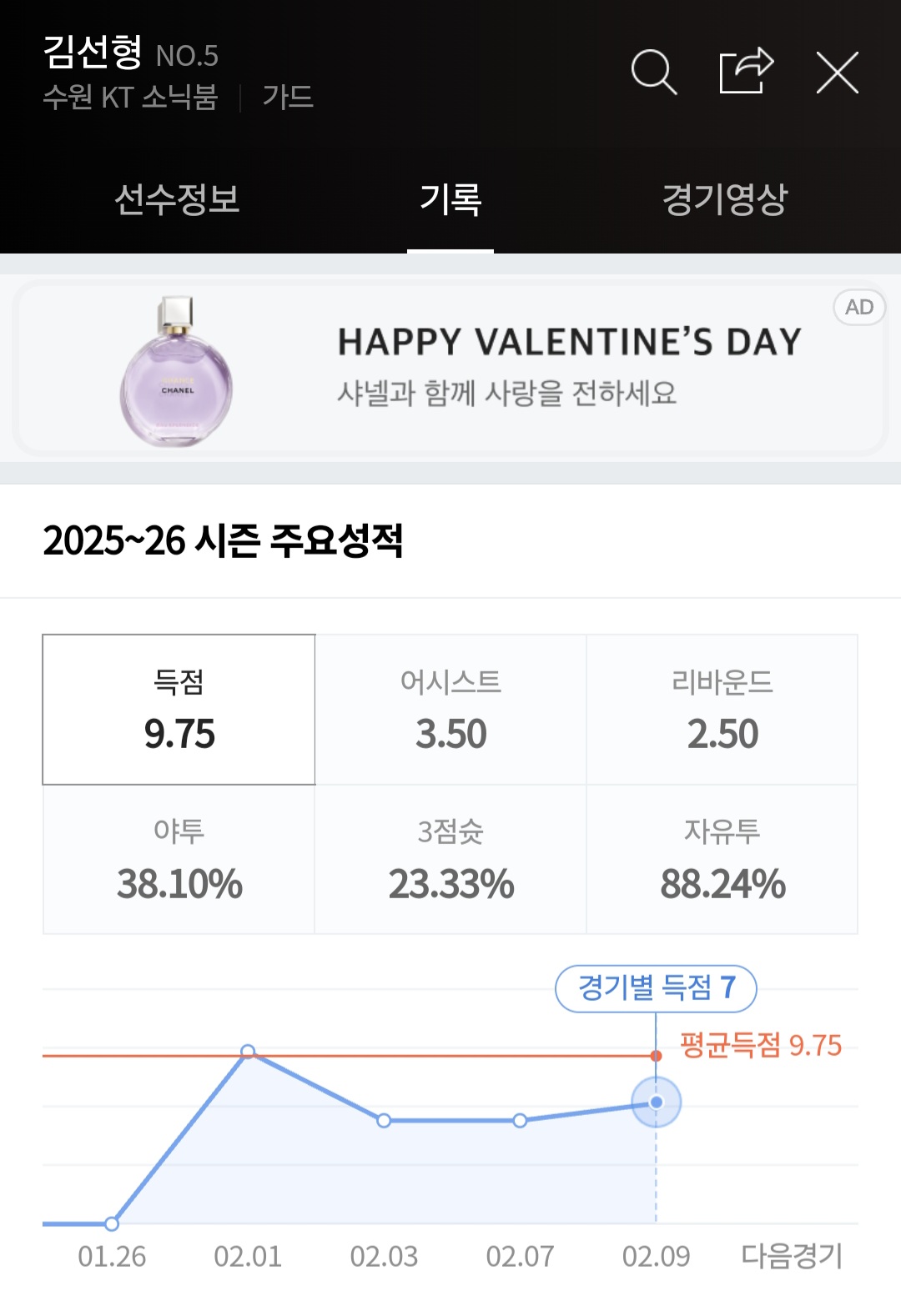The width and height of the screenshot is (901, 1316).
Task: Select the 02.07 game data point
Action: pyautogui.click(x=520, y=1121)
